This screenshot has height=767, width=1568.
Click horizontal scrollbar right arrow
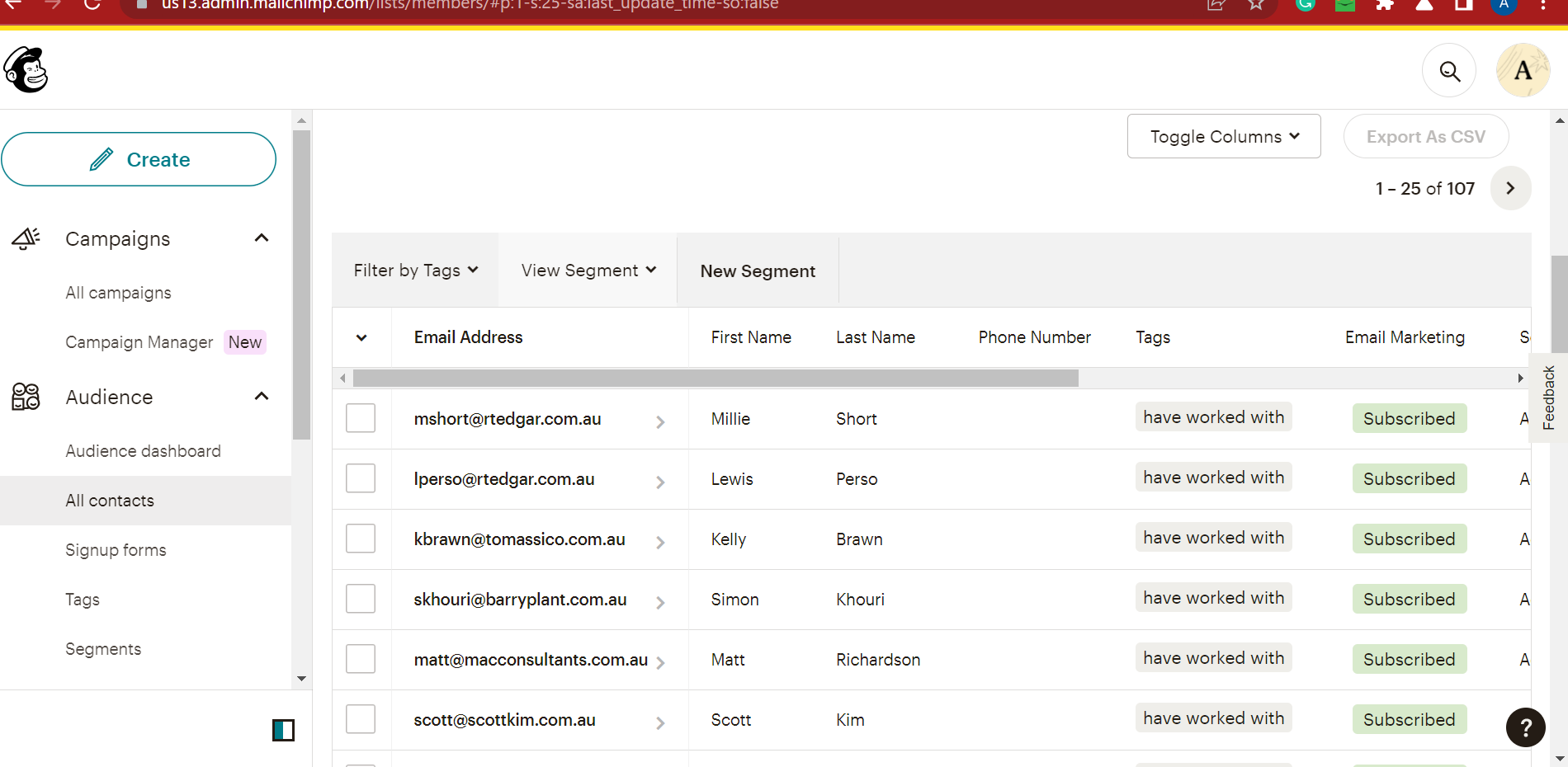point(1520,378)
